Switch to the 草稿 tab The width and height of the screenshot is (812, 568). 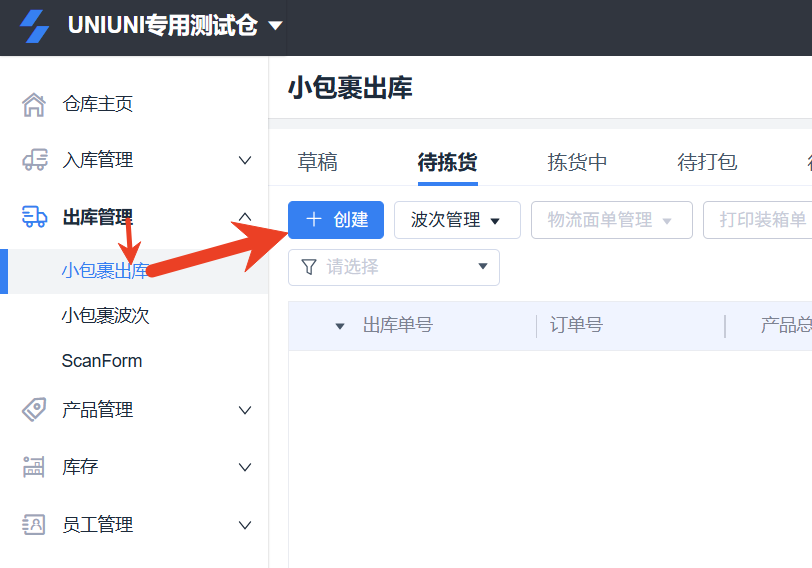pos(317,162)
